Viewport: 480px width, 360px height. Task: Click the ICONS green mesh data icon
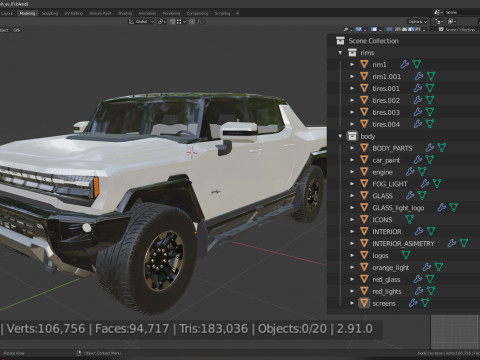[x=409, y=219]
